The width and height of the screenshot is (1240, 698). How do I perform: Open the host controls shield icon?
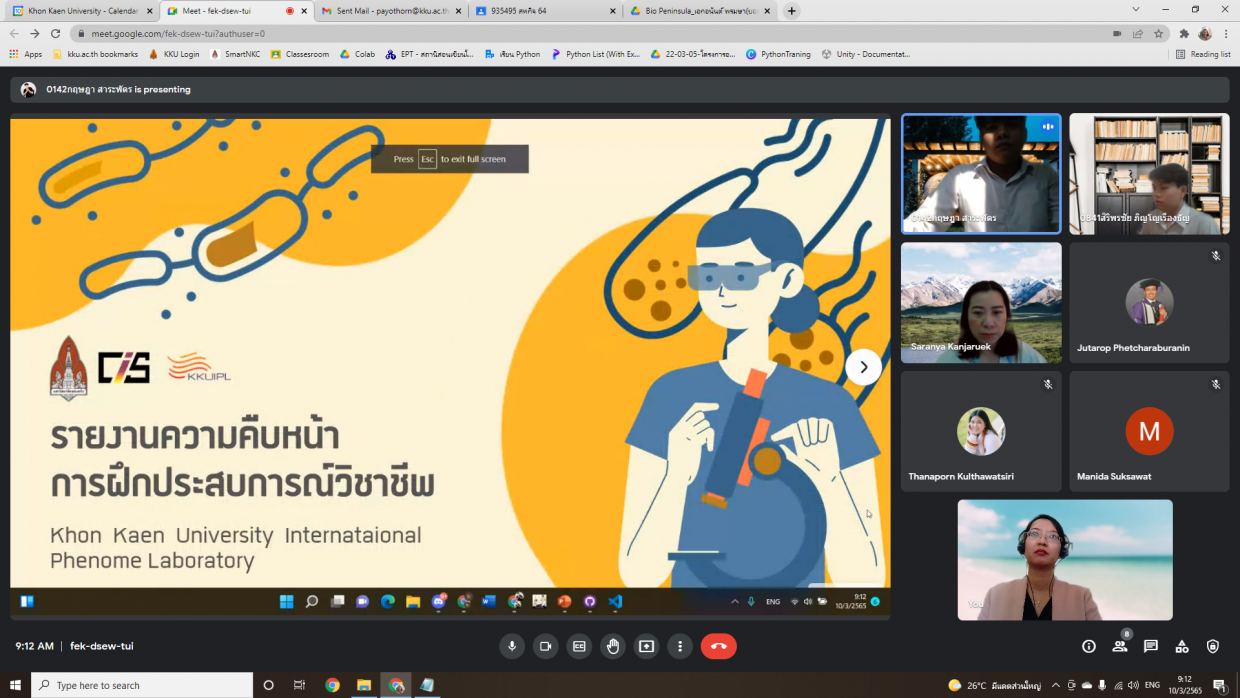point(1213,646)
